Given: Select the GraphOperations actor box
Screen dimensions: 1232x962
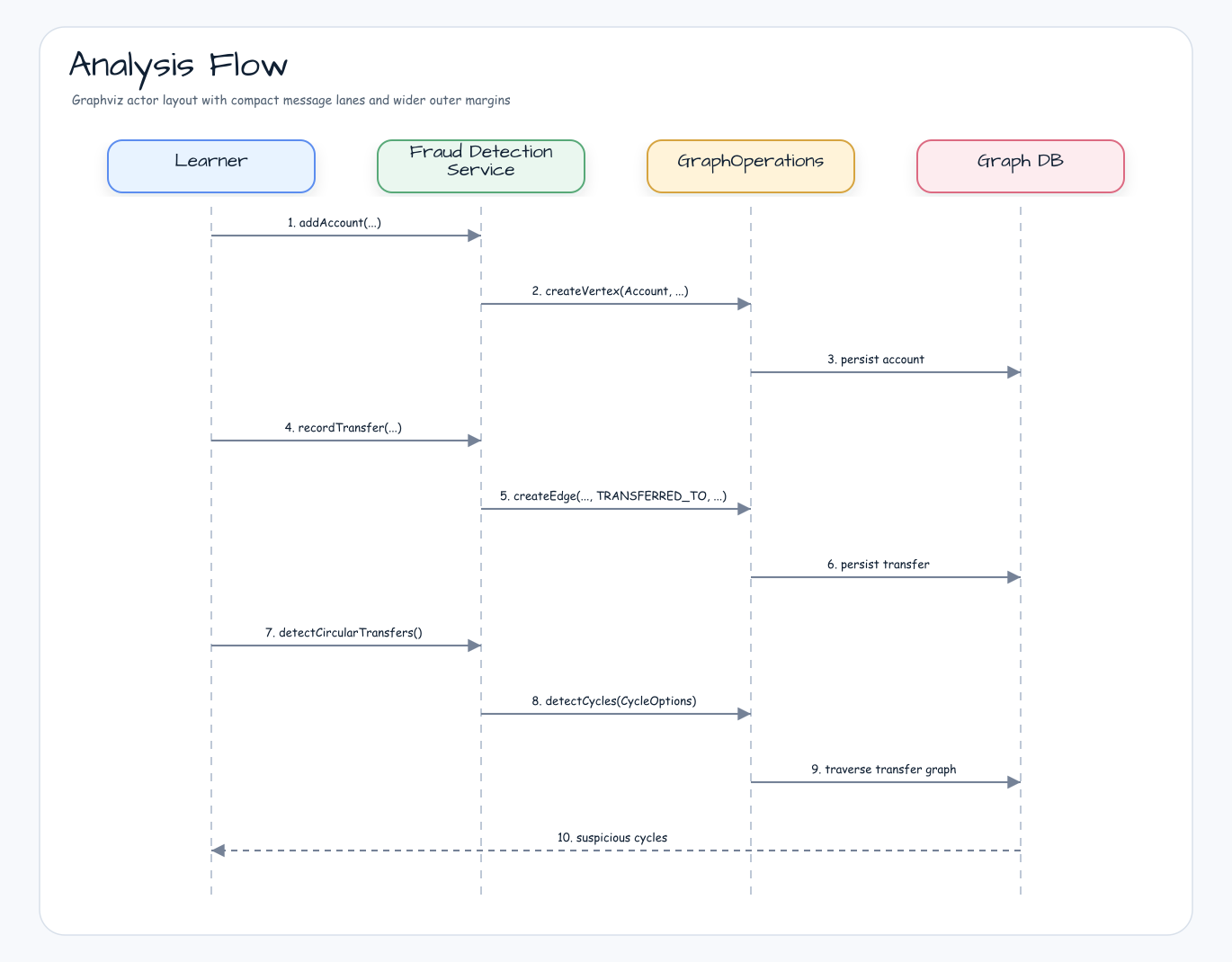Looking at the screenshot, I should click(x=751, y=166).
